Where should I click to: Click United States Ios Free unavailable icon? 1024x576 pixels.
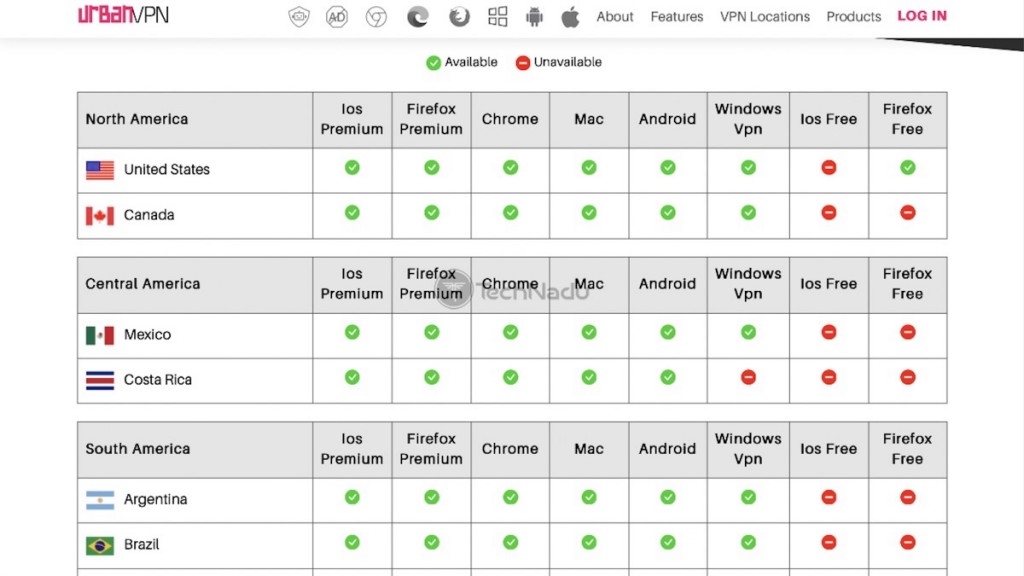[829, 168]
